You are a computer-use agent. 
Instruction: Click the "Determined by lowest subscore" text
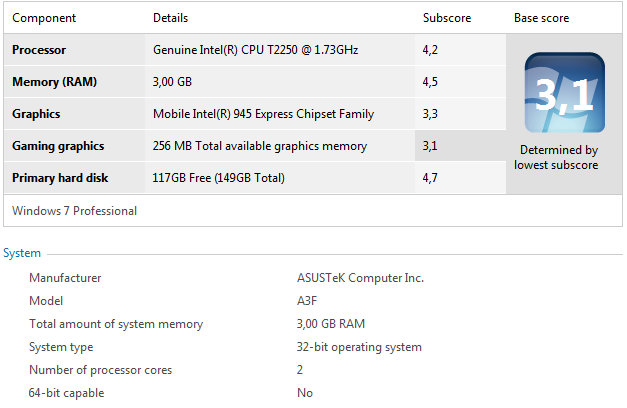point(556,157)
